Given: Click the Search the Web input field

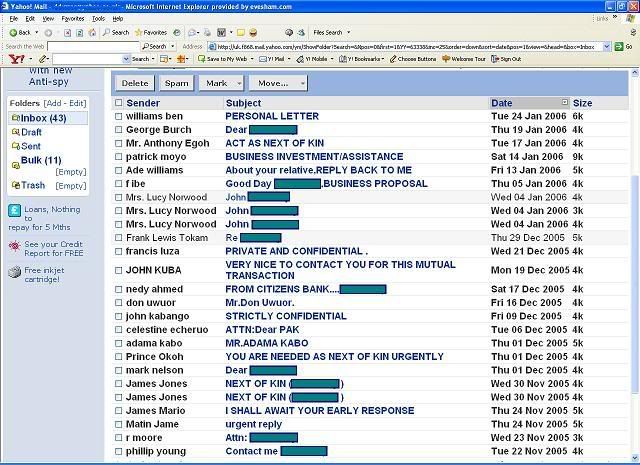Looking at the screenshot, I should coord(93,47).
